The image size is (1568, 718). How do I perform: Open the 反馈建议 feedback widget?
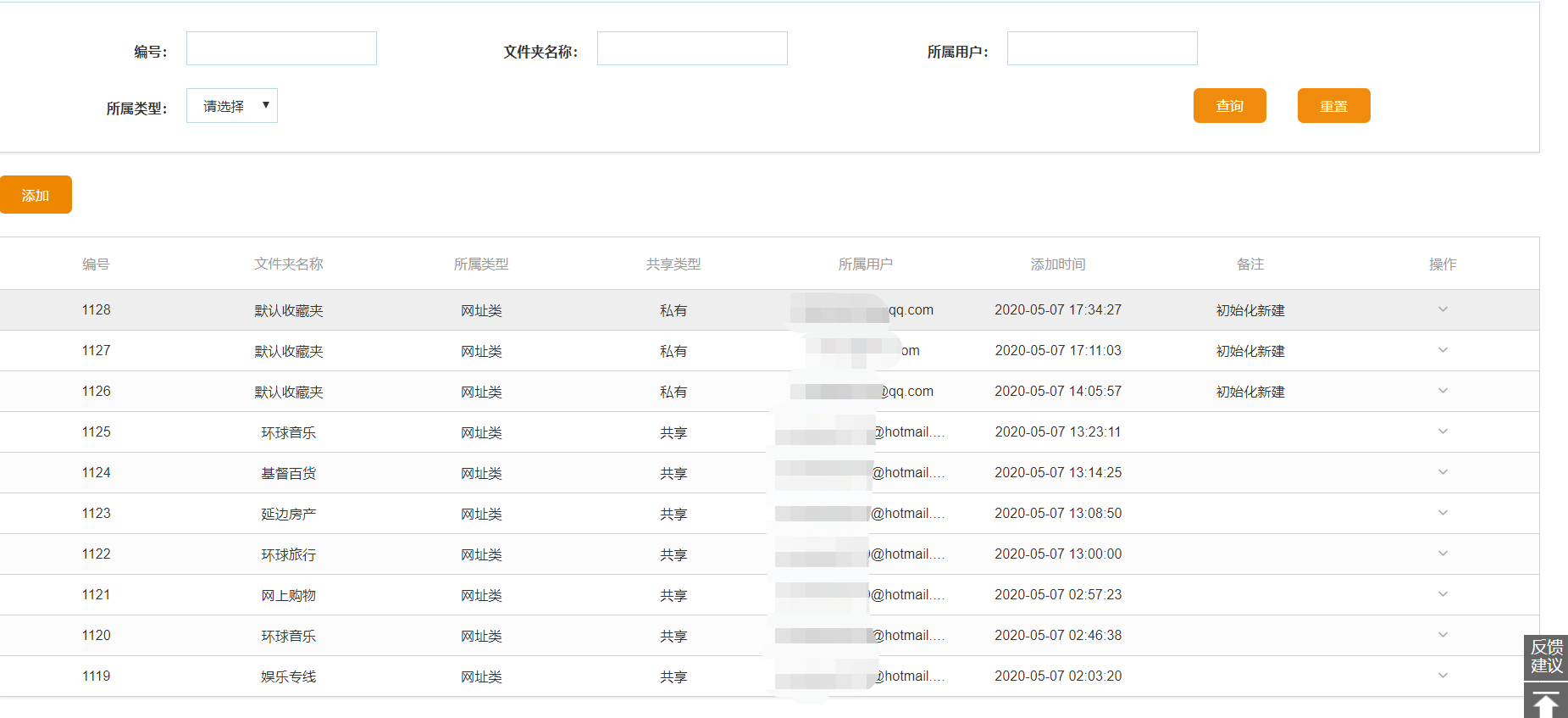pos(1545,657)
